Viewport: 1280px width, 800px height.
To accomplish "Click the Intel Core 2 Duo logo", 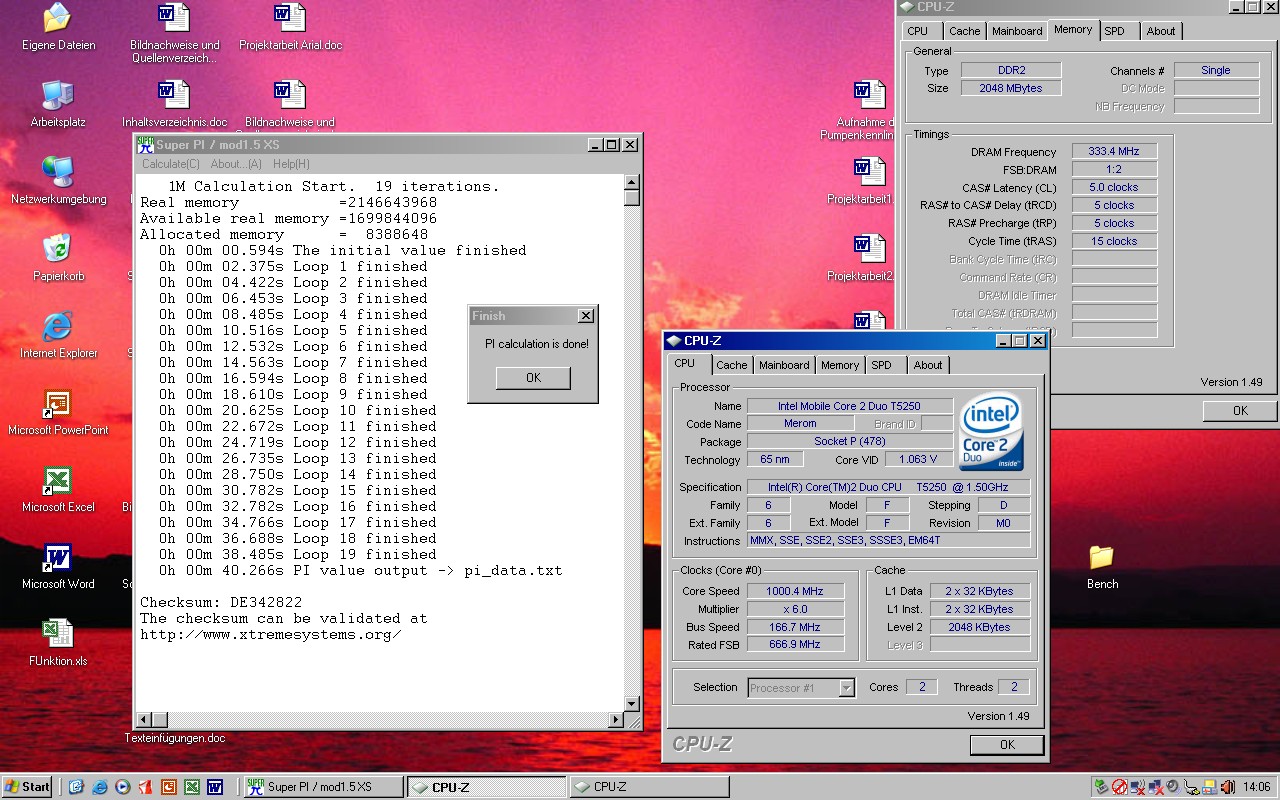I will coord(990,433).
